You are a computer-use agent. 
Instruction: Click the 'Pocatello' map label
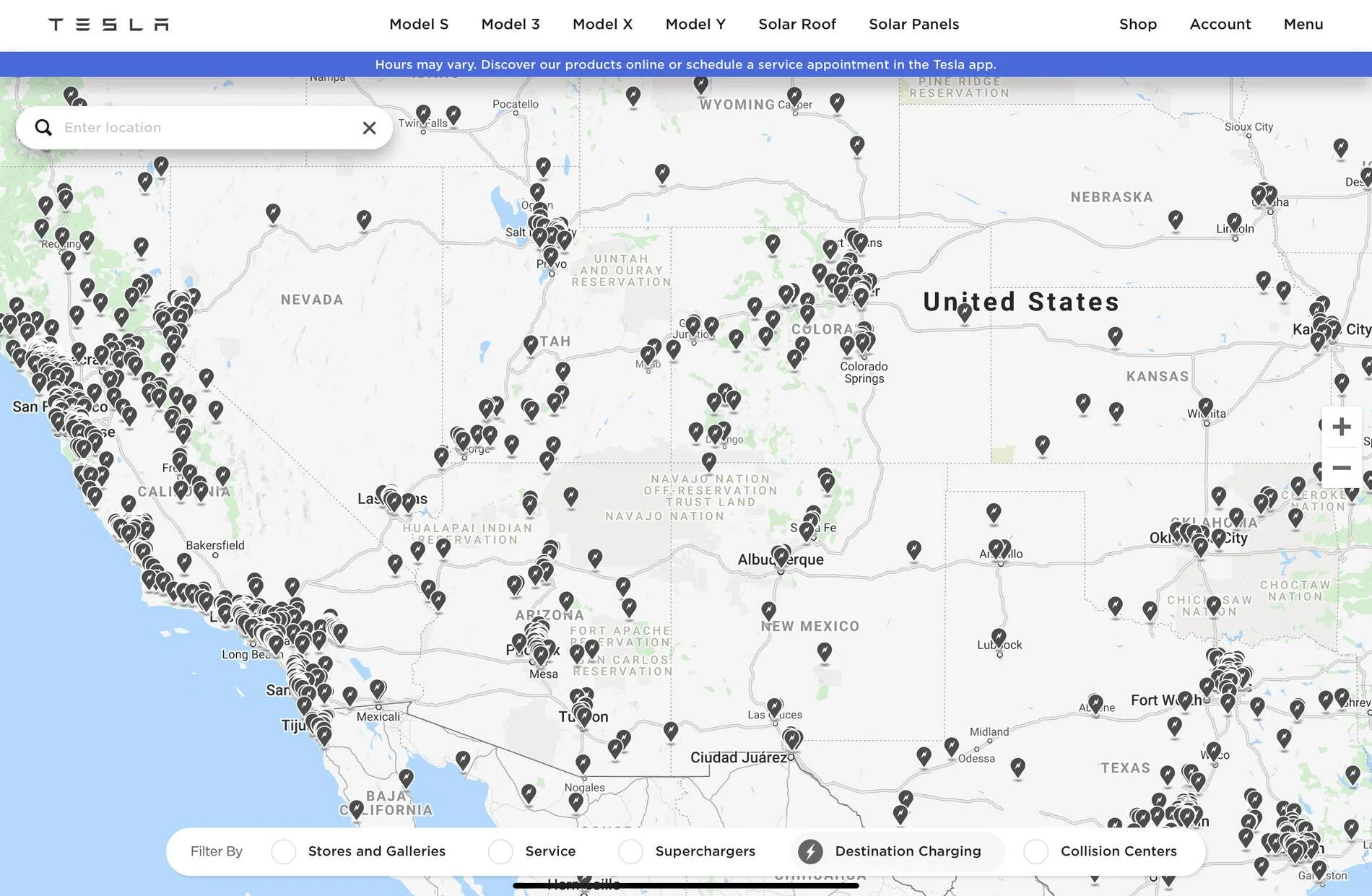tap(516, 104)
